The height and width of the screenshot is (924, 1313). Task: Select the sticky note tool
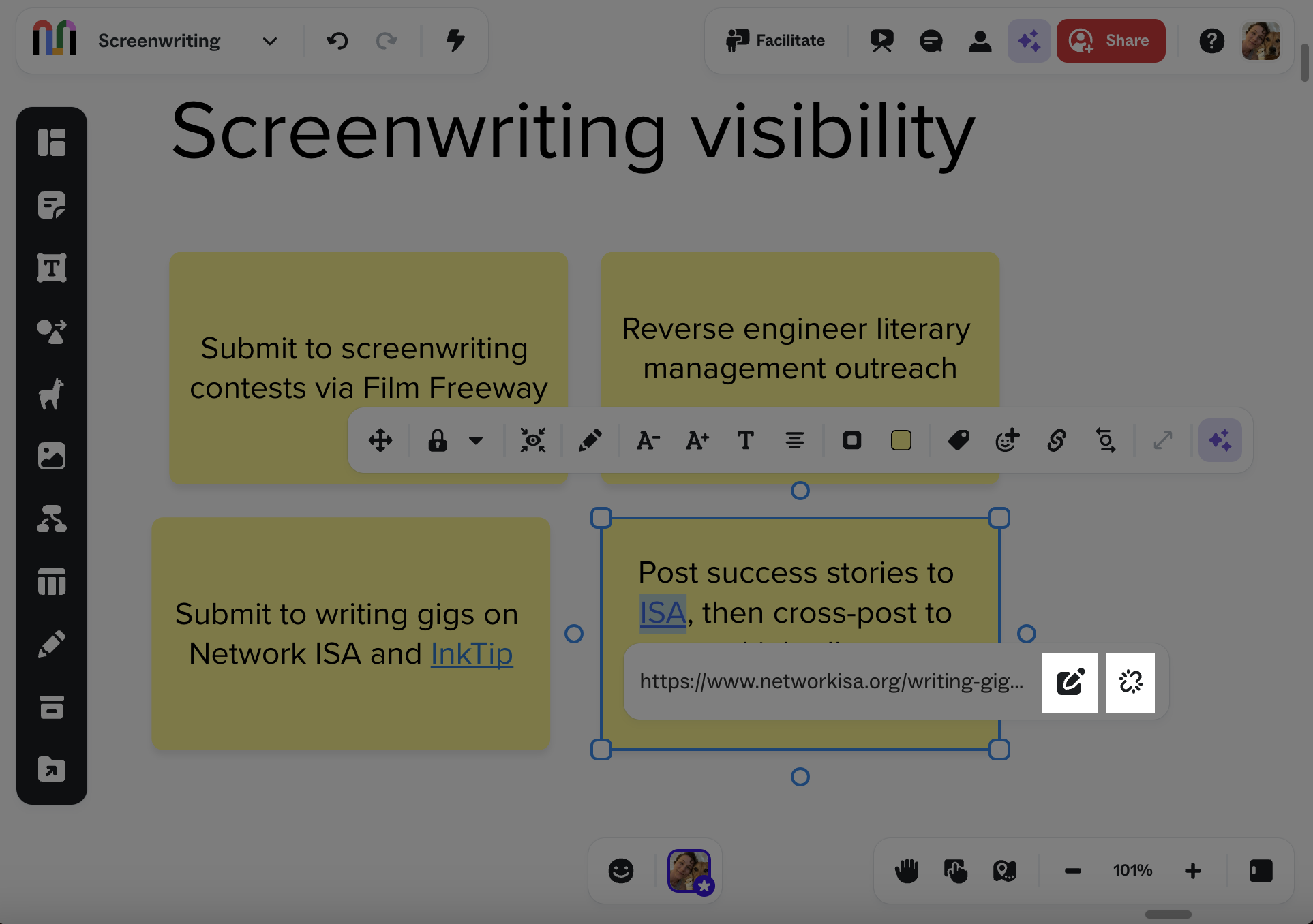[x=52, y=205]
